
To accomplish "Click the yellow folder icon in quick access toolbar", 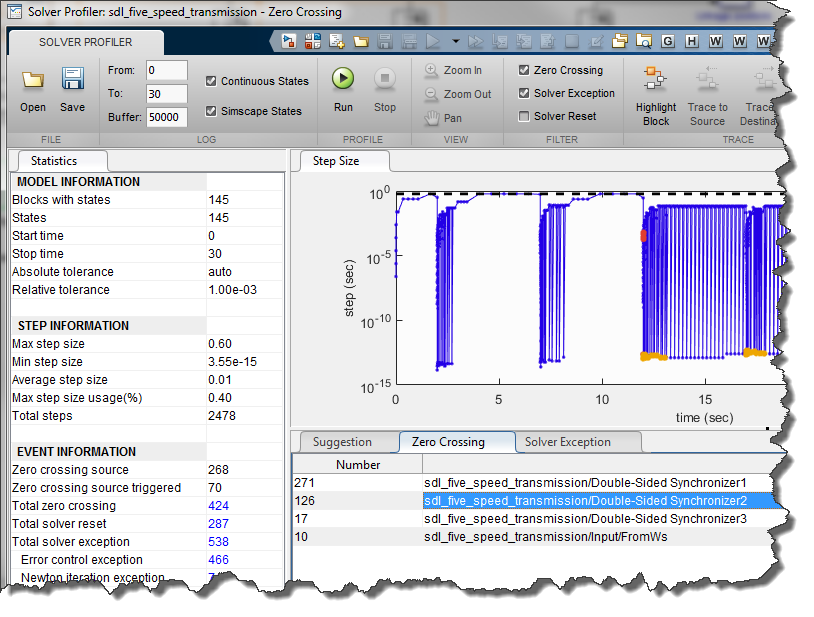I will coord(360,41).
